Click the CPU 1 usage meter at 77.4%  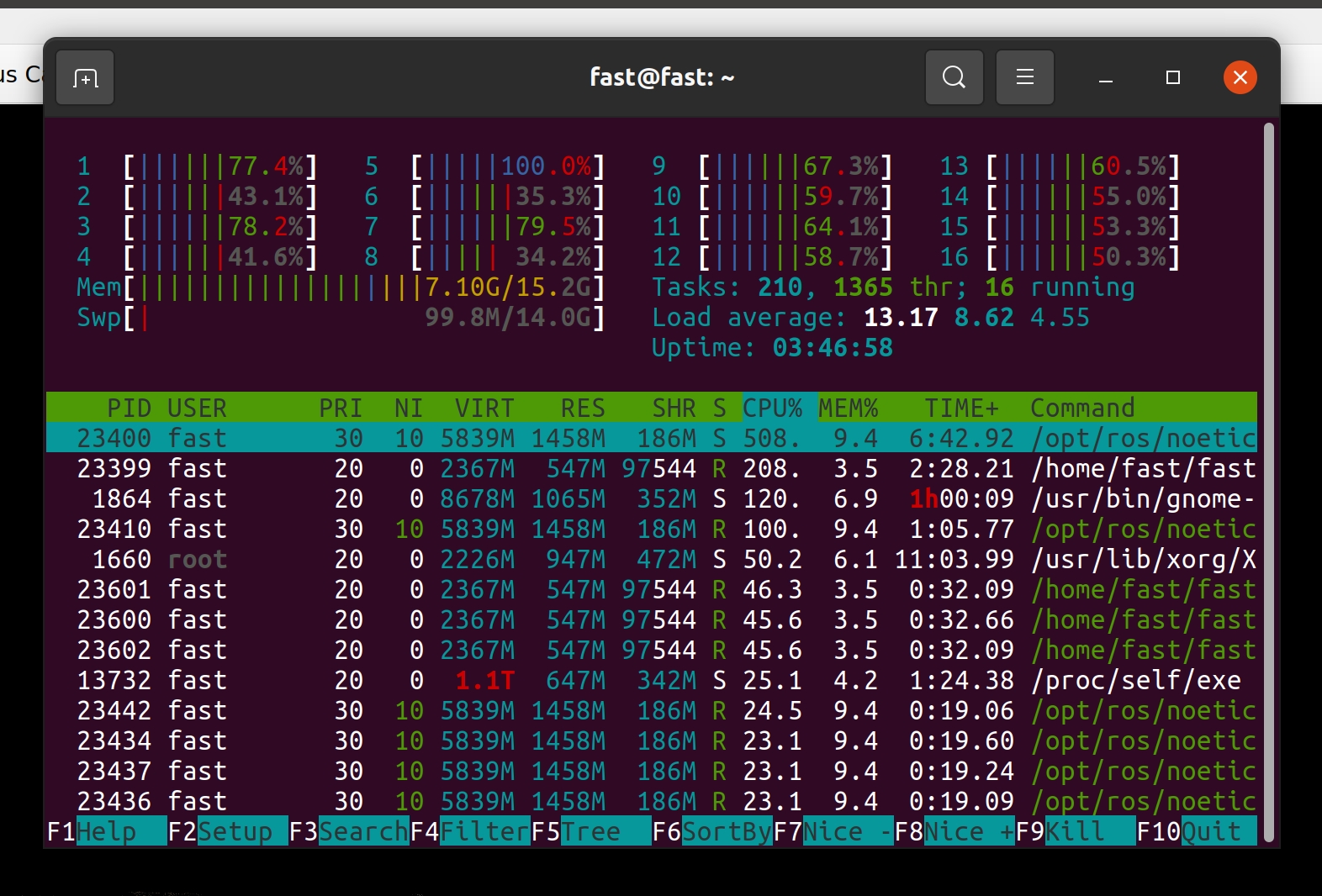tap(197, 166)
